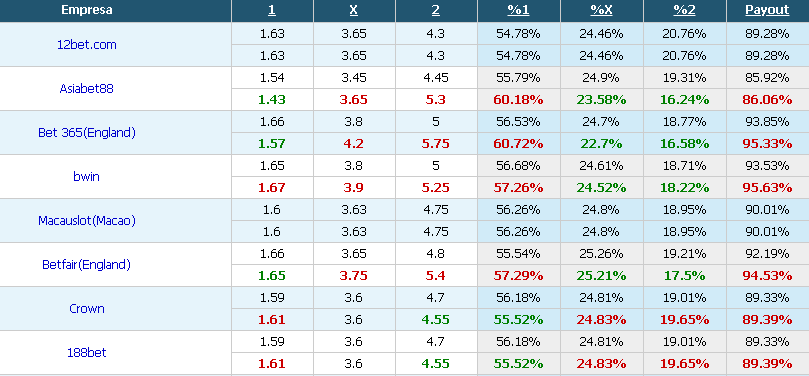Viewport: 809px width, 376px height.
Task: Open the 188bet bookmaker link
Action: click(87, 353)
